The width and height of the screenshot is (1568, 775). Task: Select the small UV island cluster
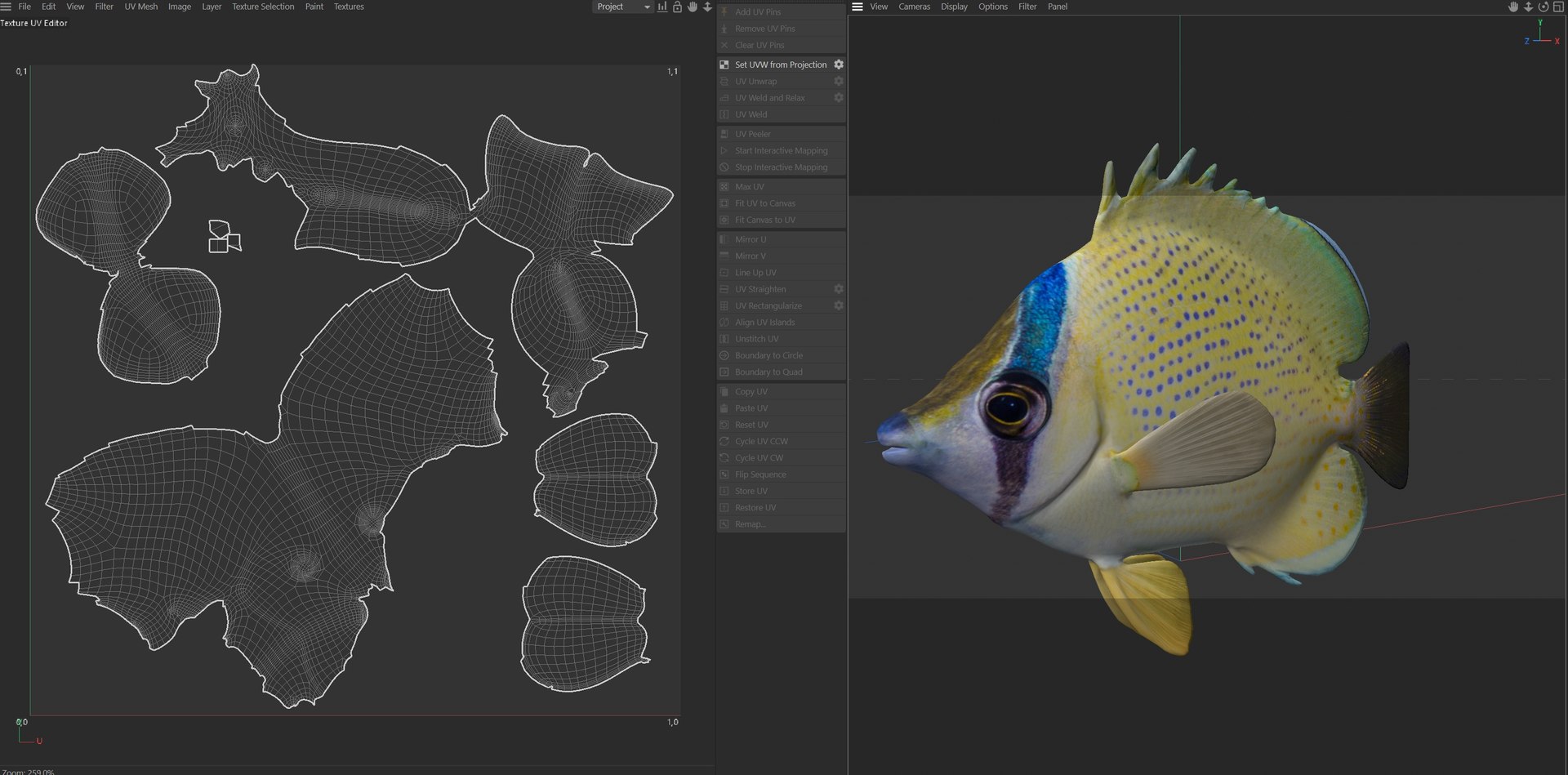225,237
